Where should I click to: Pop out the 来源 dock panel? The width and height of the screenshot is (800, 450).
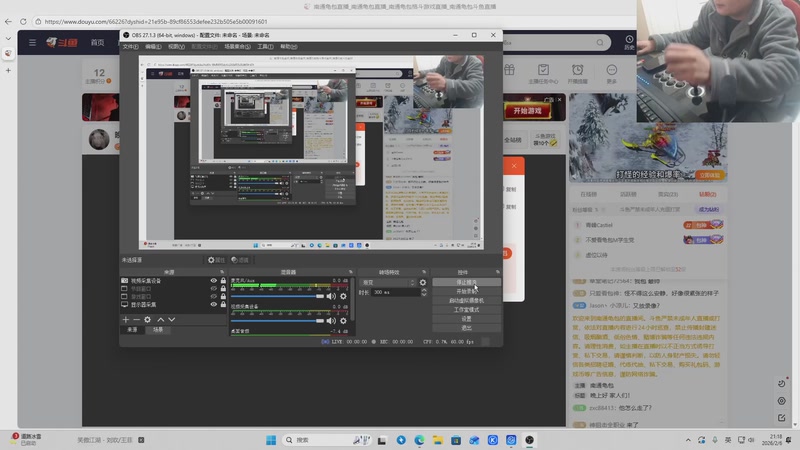pyautogui.click(x=222, y=272)
